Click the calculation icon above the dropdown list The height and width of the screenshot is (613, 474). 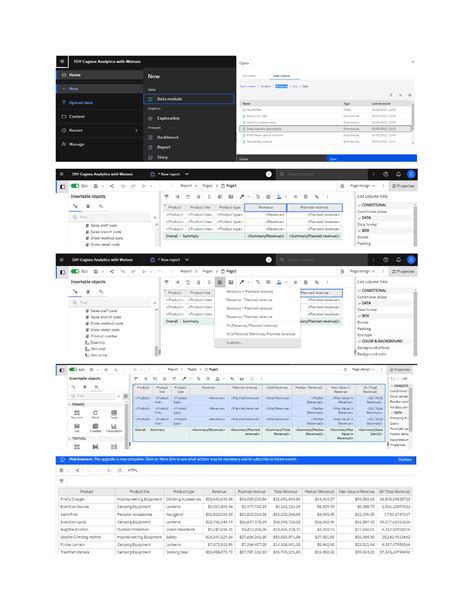point(220,282)
